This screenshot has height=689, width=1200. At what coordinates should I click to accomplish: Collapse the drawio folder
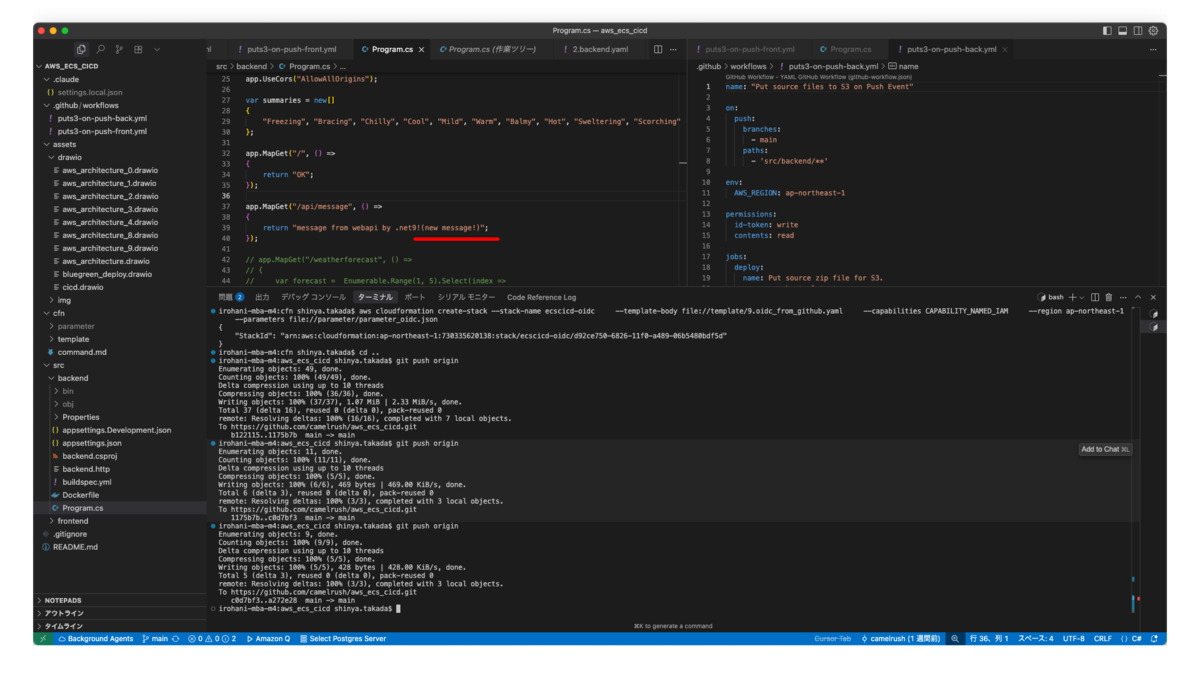[119, 157]
